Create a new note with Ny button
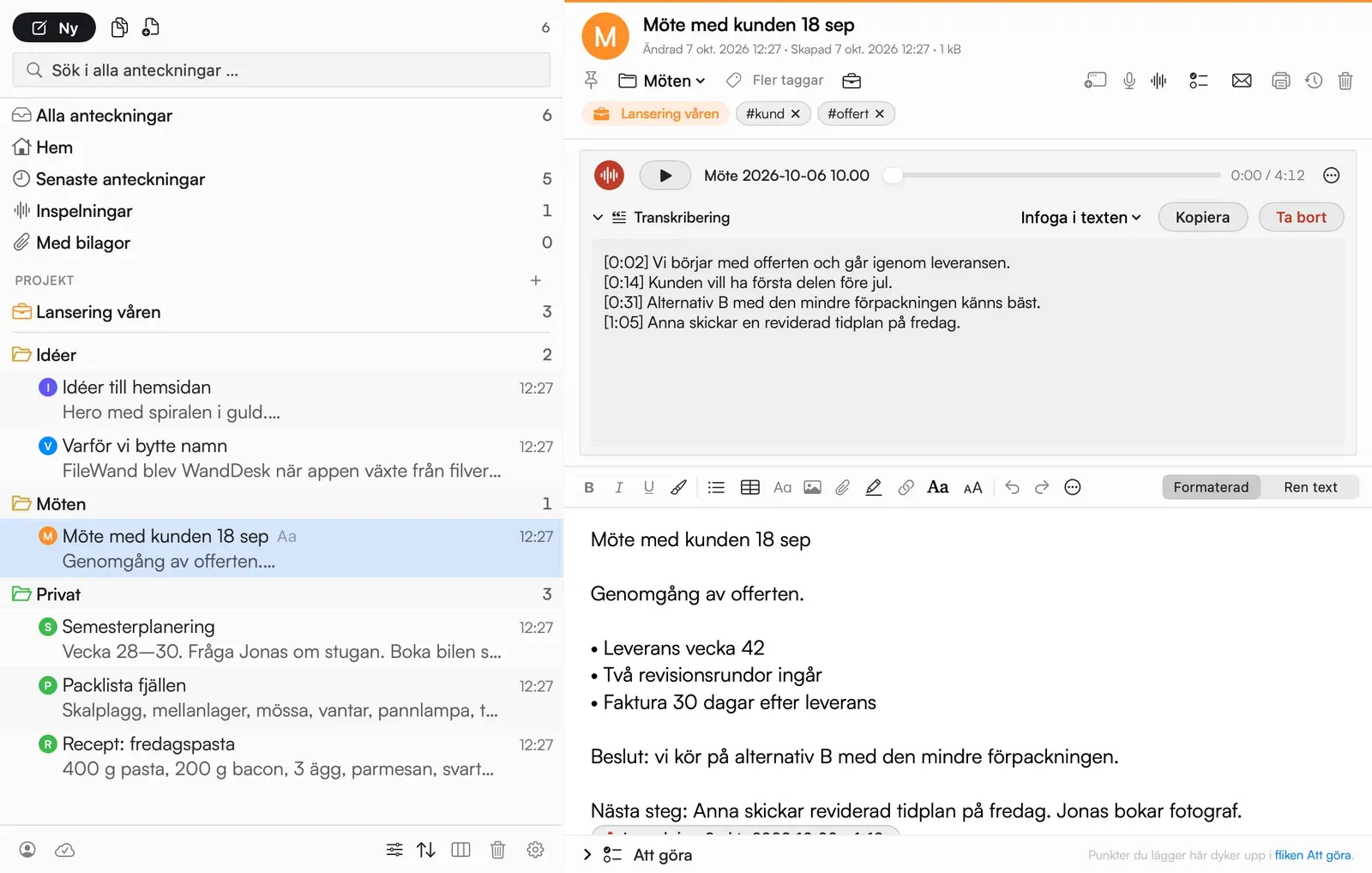This screenshot has width=1372, height=873. pos(54,27)
